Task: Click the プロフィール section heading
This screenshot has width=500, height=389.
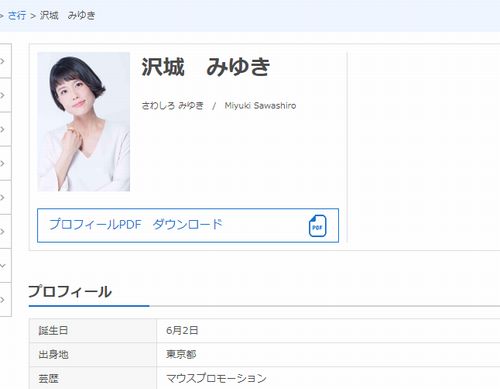Action: [70, 292]
